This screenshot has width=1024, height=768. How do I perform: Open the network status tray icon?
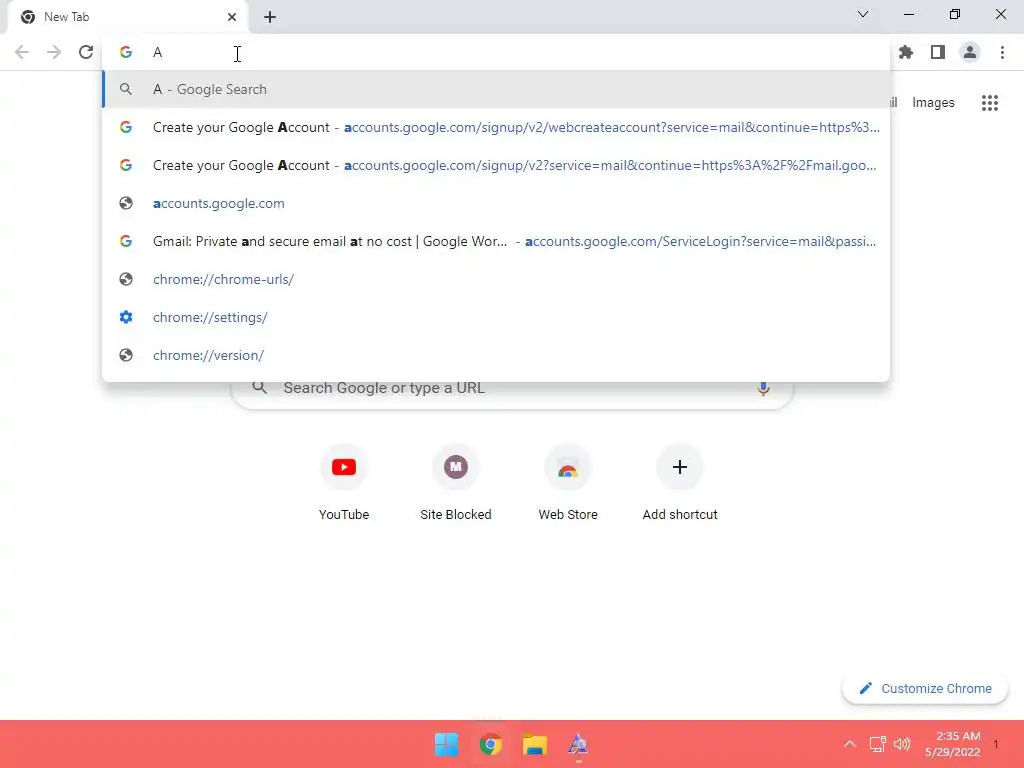(877, 744)
